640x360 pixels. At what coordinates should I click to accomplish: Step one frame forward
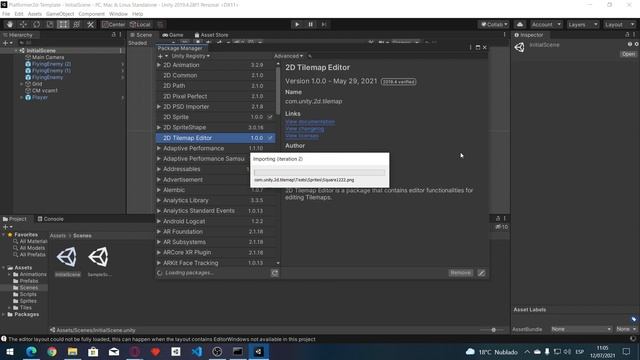[x=324, y=24]
